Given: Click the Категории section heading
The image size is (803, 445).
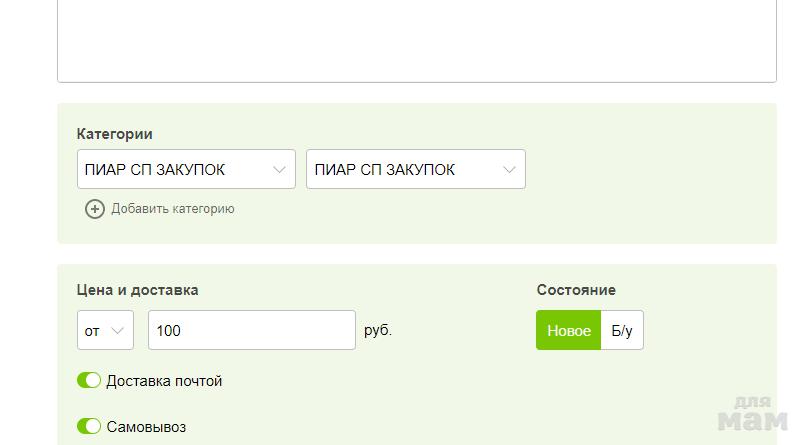Looking at the screenshot, I should pyautogui.click(x=115, y=134).
